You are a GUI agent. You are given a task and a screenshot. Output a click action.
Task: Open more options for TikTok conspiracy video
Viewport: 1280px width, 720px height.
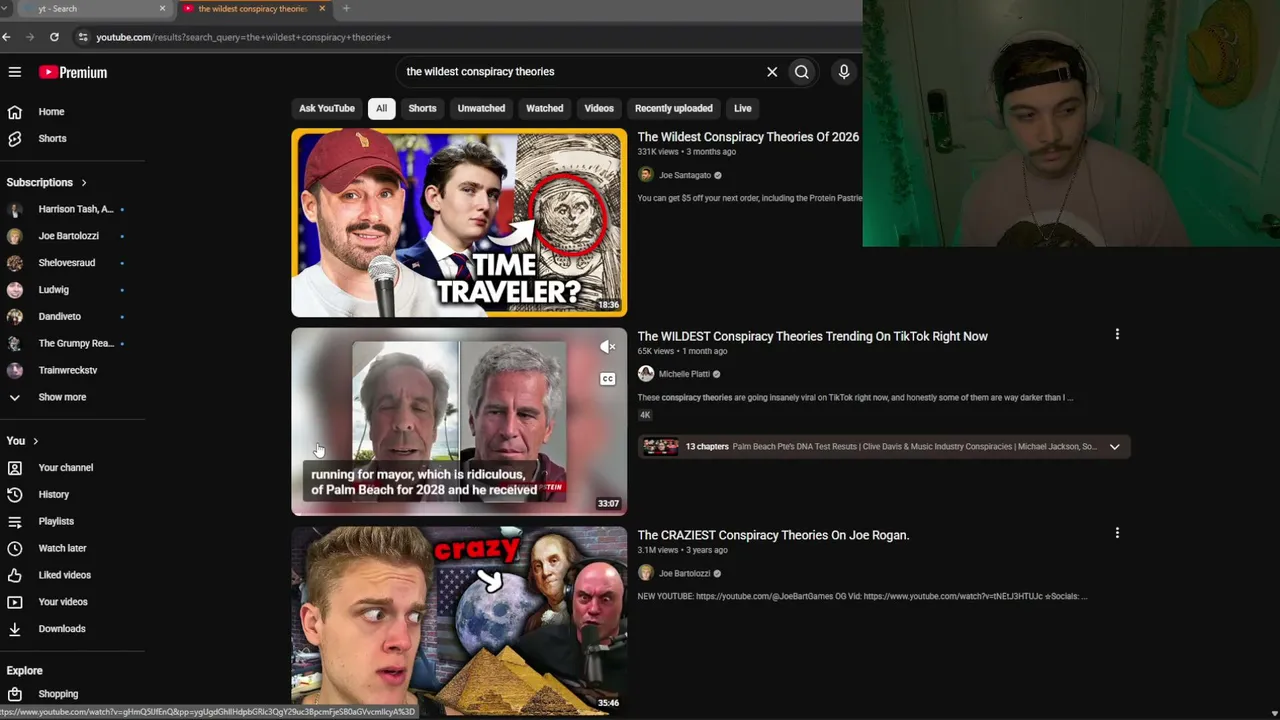click(x=1117, y=334)
